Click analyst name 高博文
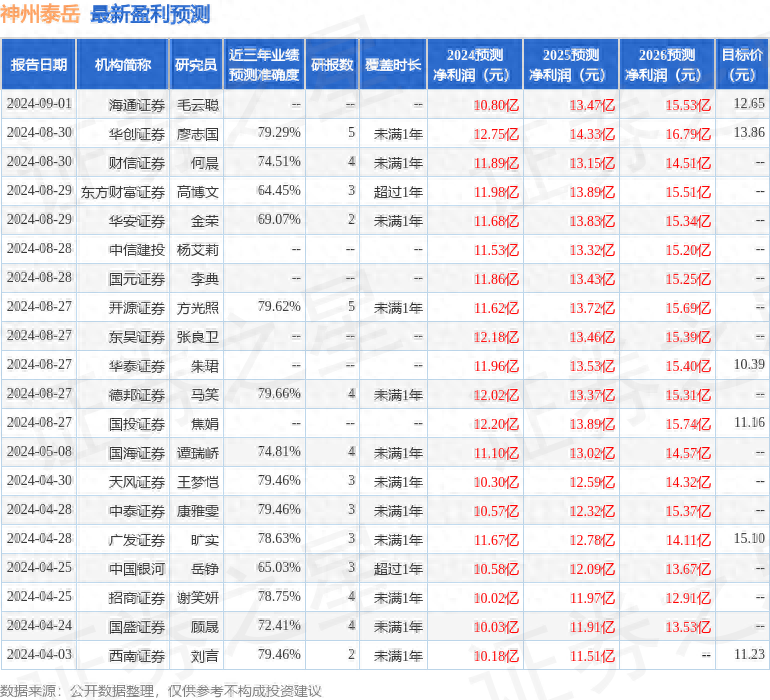 (197, 193)
